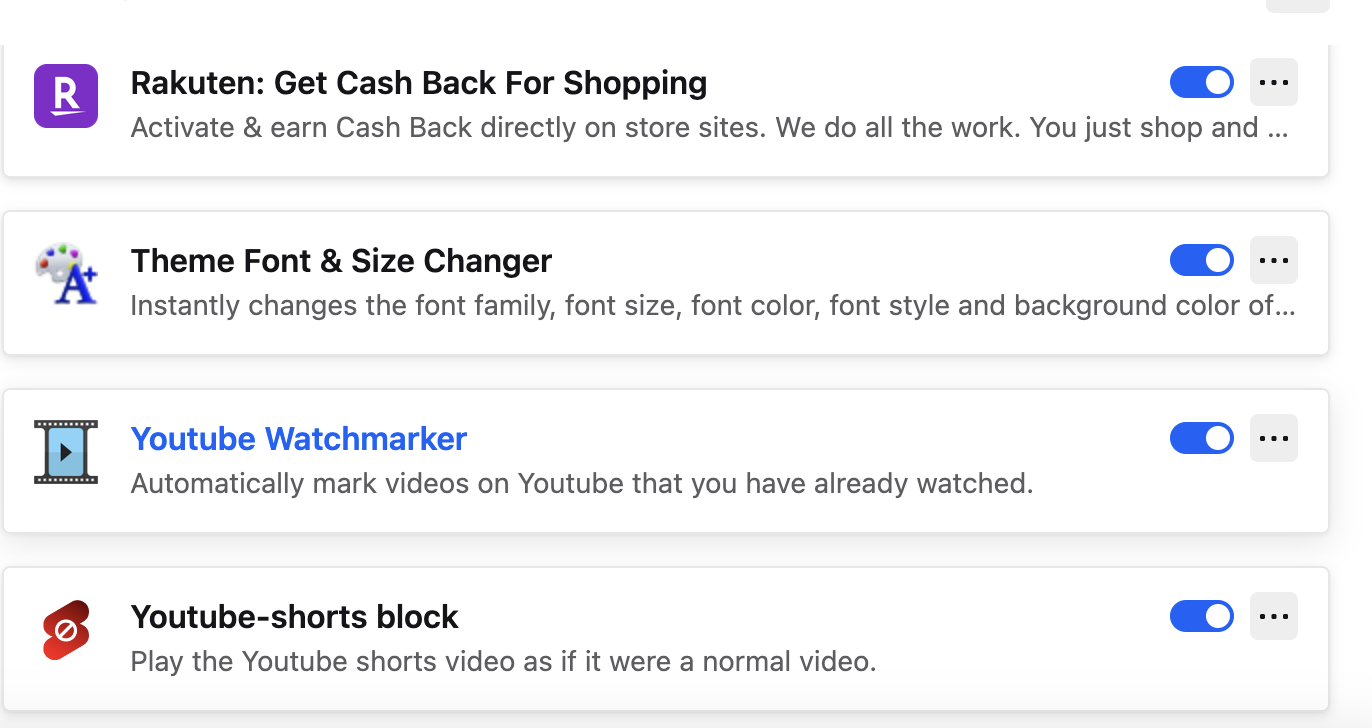Click the Youtube-shorts block icon

tap(66, 630)
